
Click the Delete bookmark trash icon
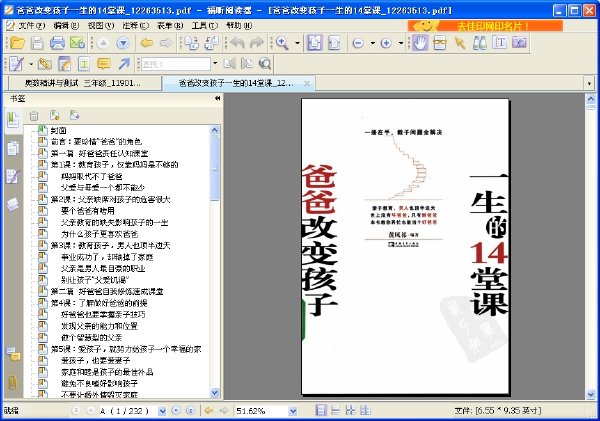tap(34, 115)
